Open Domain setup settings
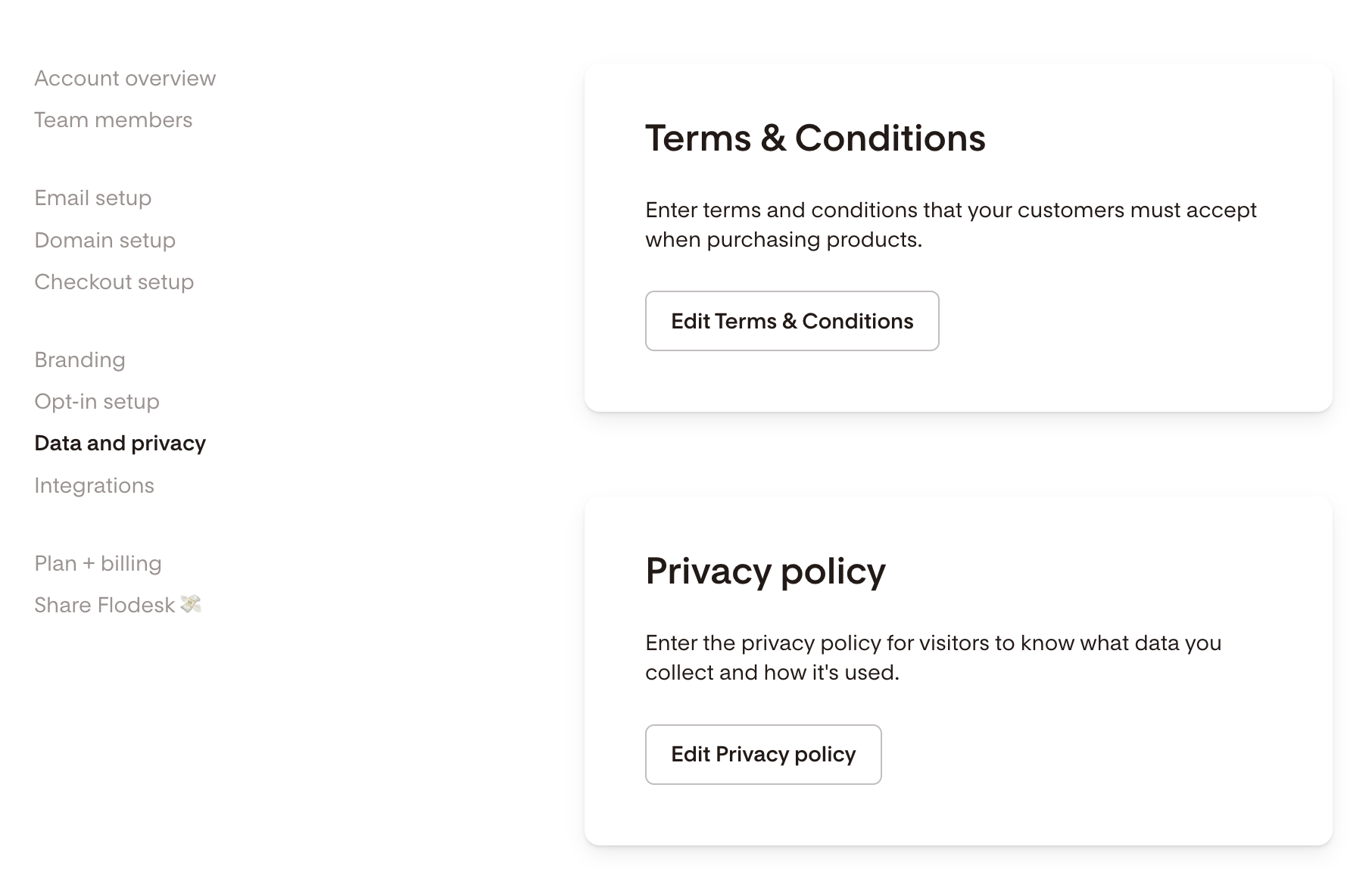This screenshot has height=881, width=1372. pos(105,241)
